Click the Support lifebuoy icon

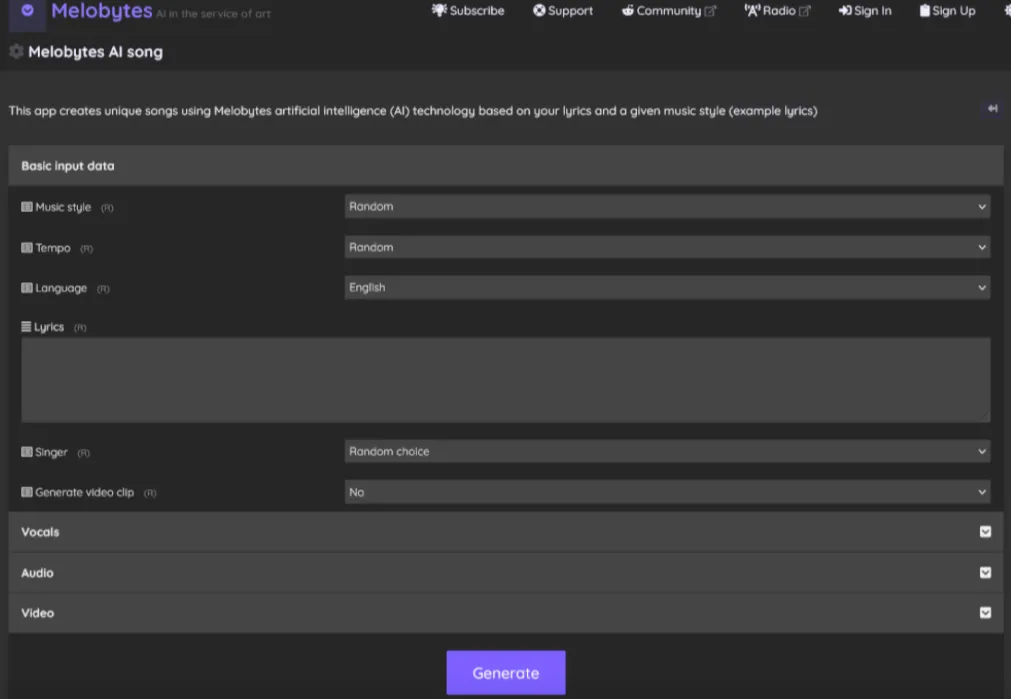pyautogui.click(x=539, y=10)
